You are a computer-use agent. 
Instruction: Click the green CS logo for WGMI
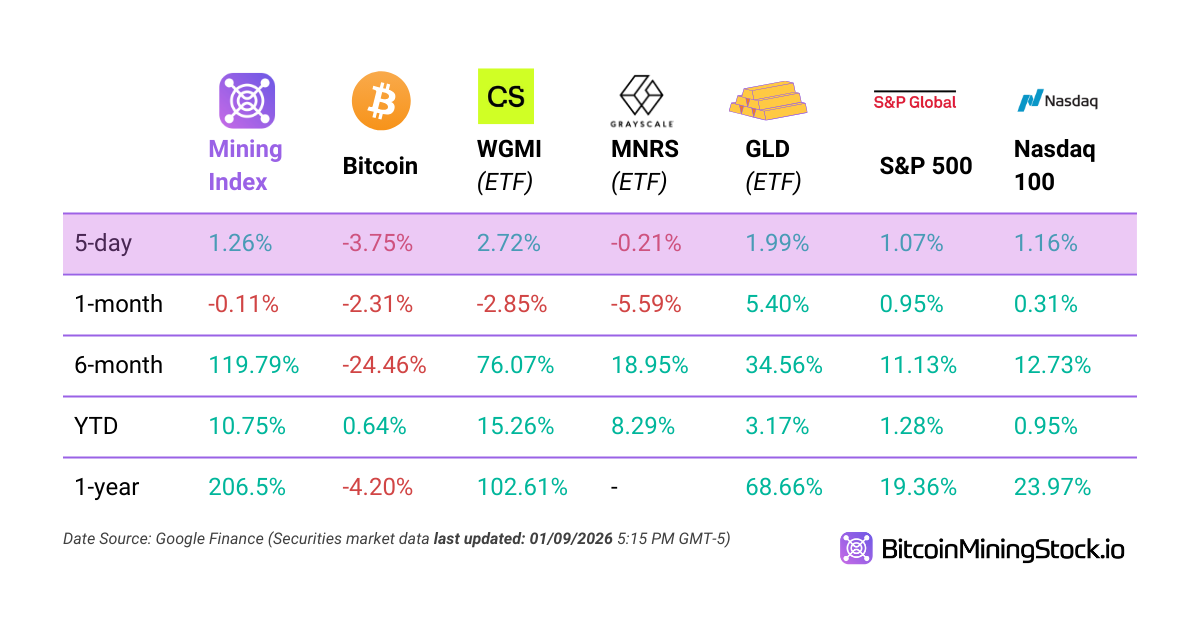click(x=506, y=96)
